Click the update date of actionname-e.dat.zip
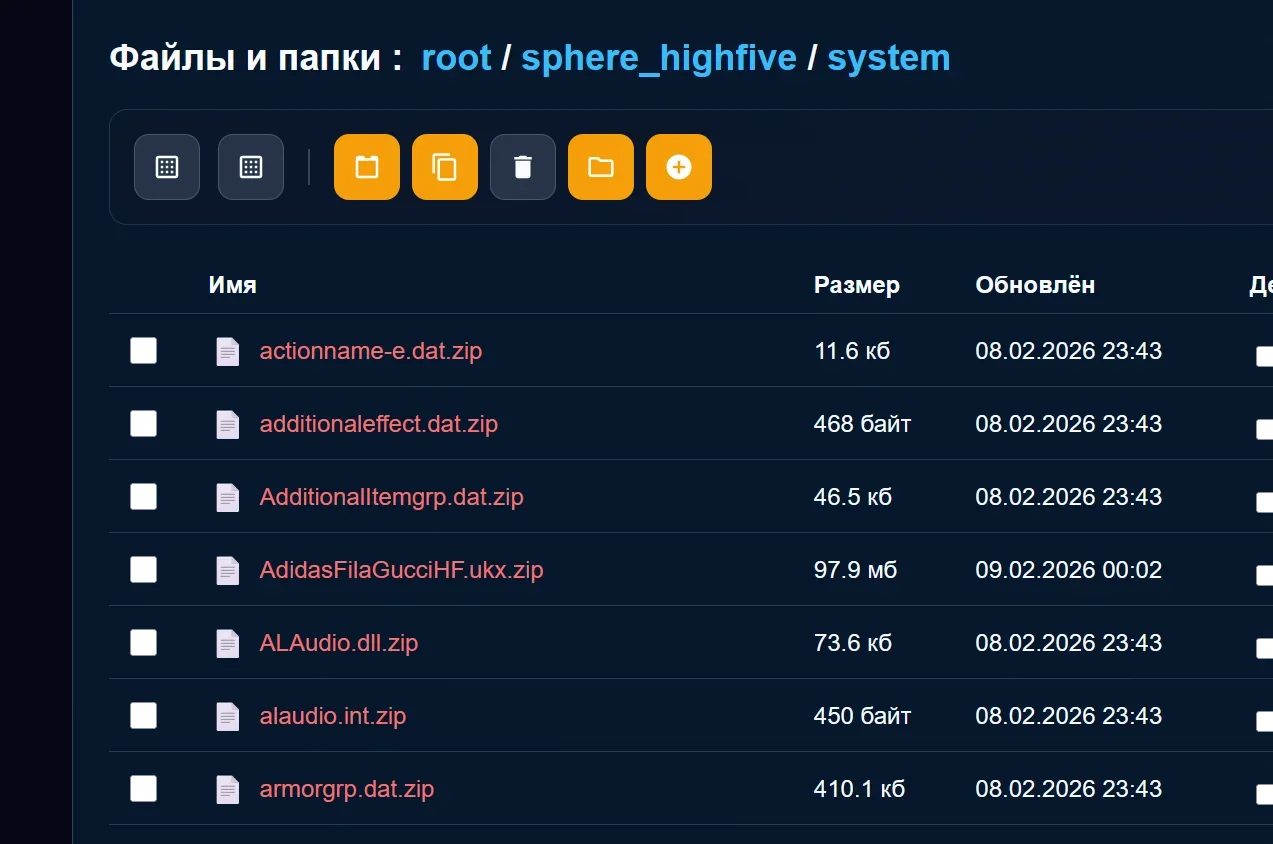1273x844 pixels. coord(1069,351)
